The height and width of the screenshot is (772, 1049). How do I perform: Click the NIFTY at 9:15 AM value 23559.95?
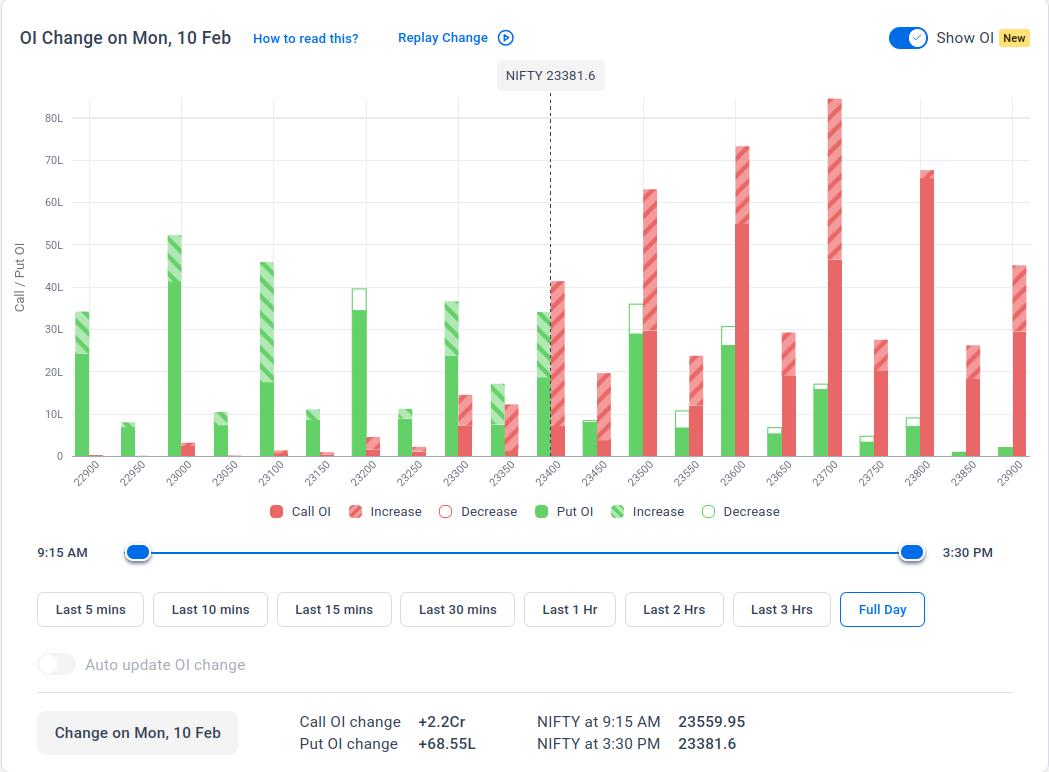click(711, 722)
